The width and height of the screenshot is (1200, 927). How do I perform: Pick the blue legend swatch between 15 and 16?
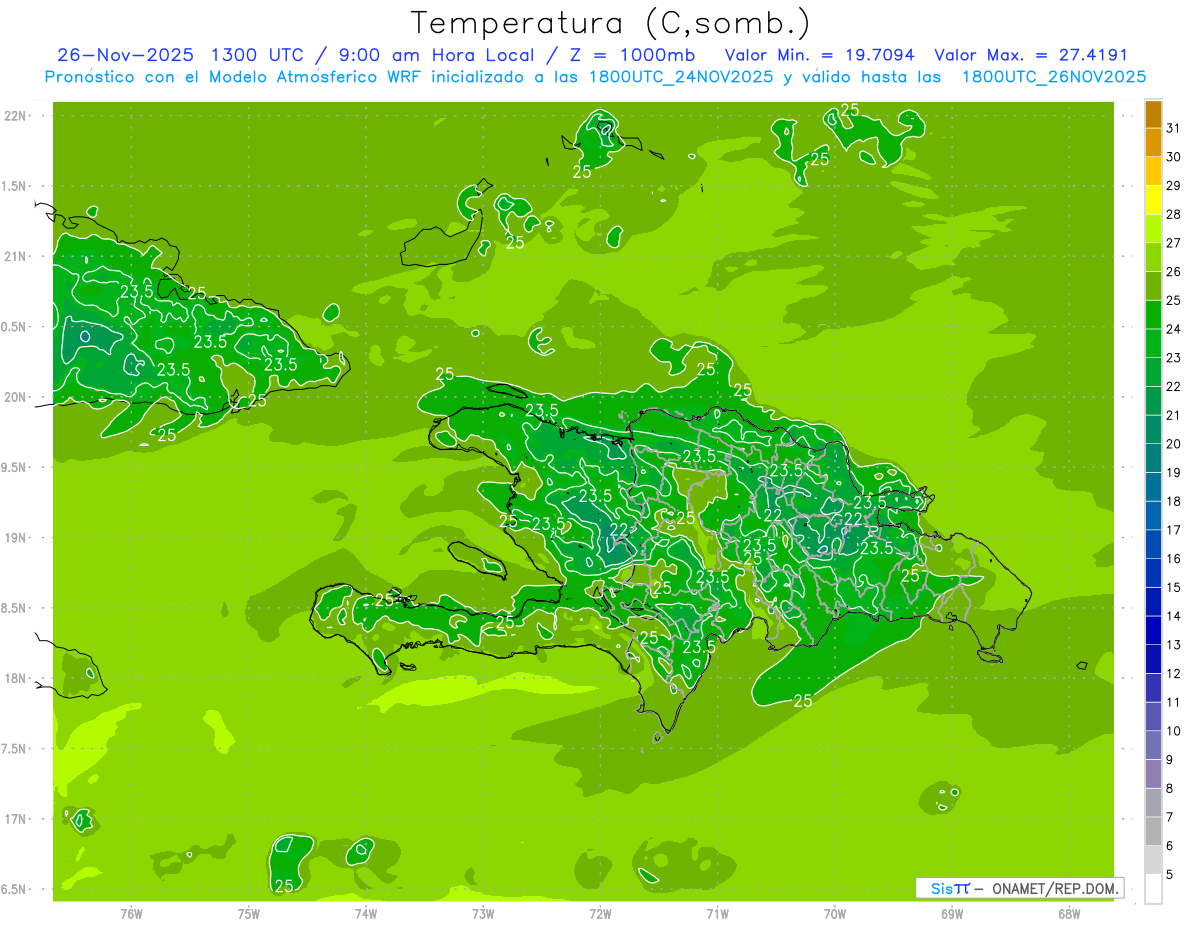1153,572
